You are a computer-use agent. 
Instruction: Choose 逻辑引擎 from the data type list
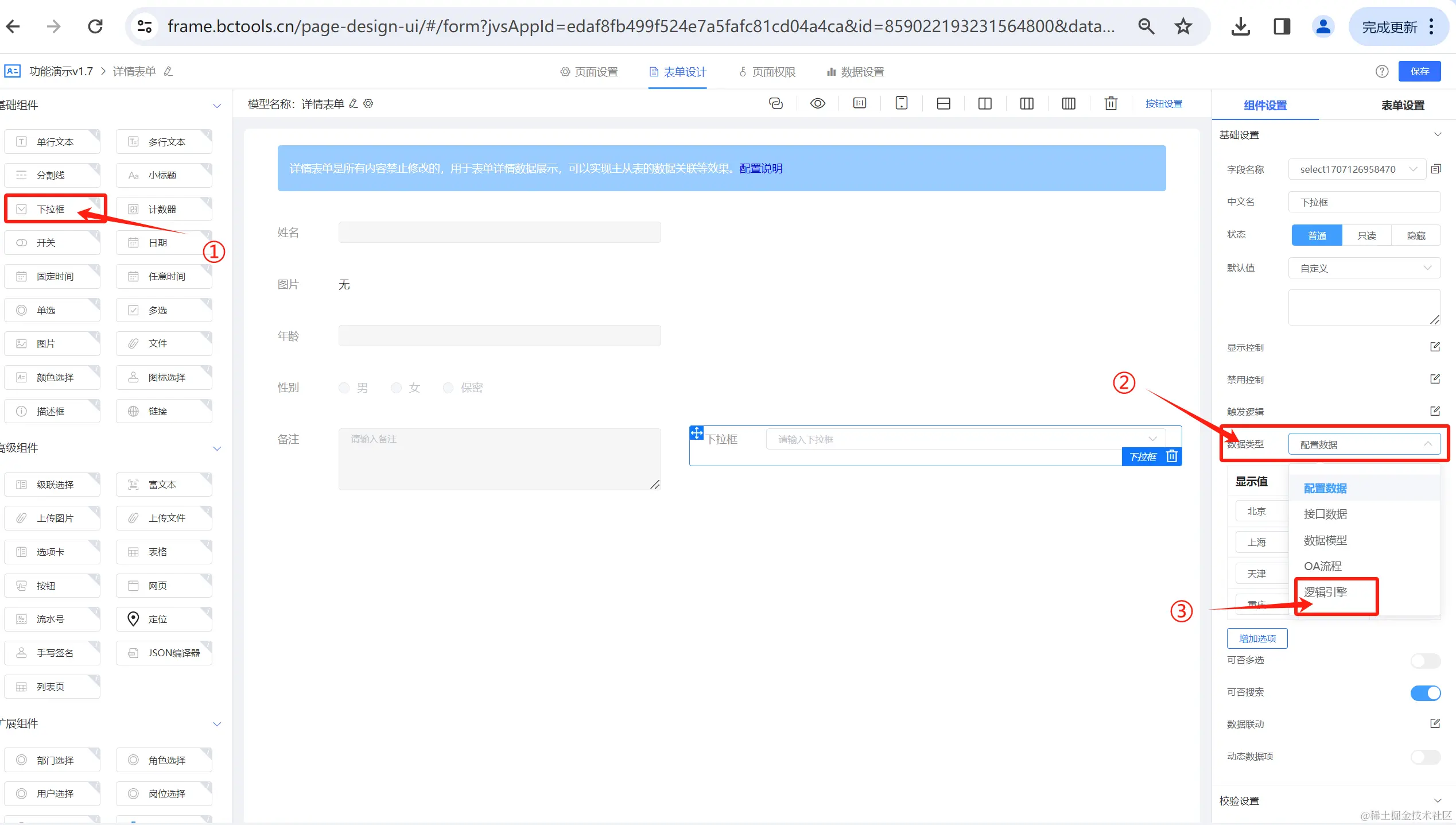[1325, 592]
